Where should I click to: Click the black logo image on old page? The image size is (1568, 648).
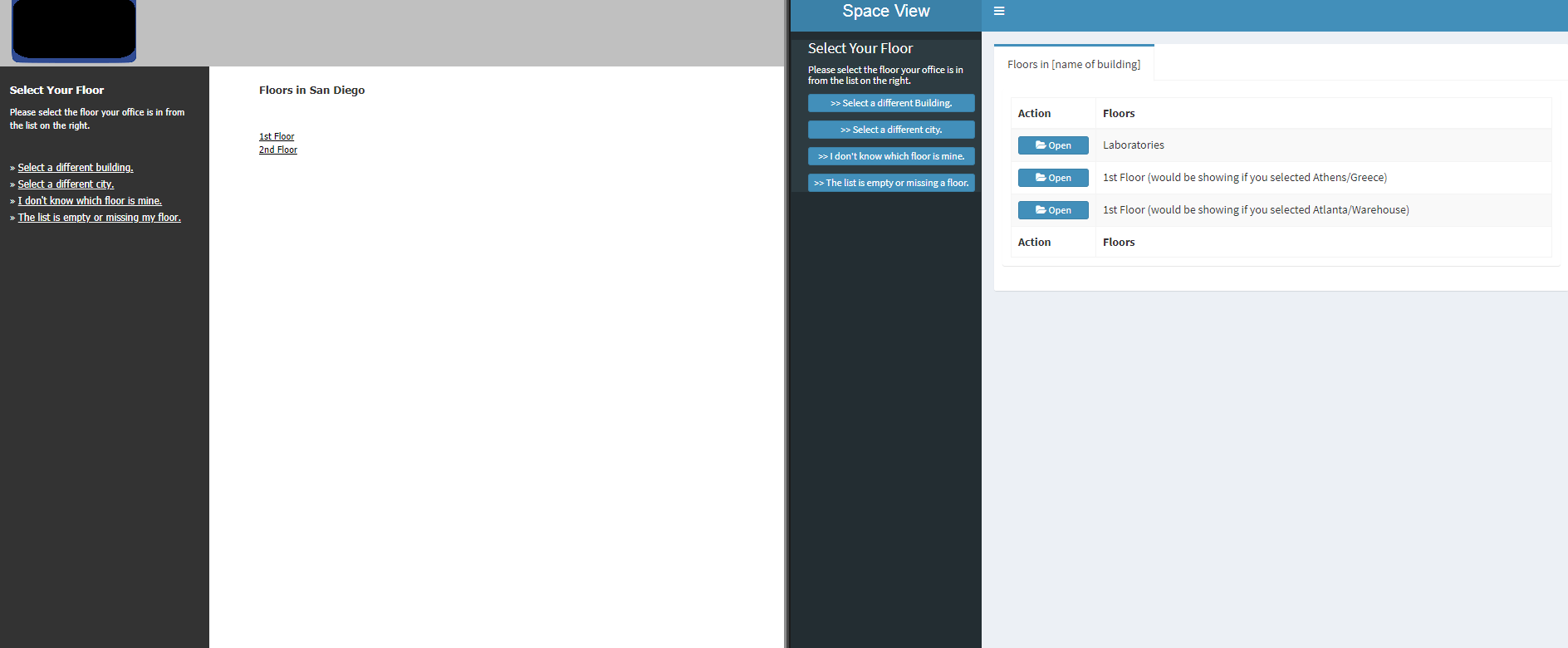click(x=74, y=30)
